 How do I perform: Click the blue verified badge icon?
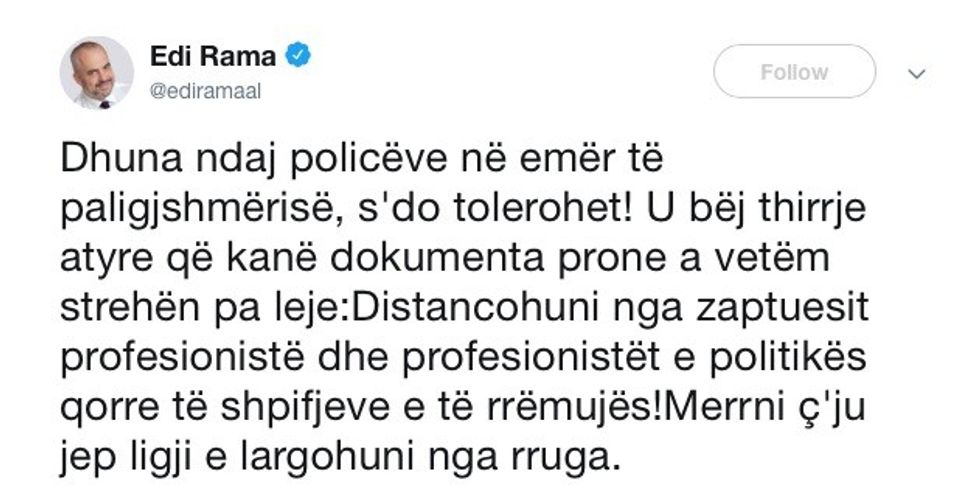pos(298,56)
